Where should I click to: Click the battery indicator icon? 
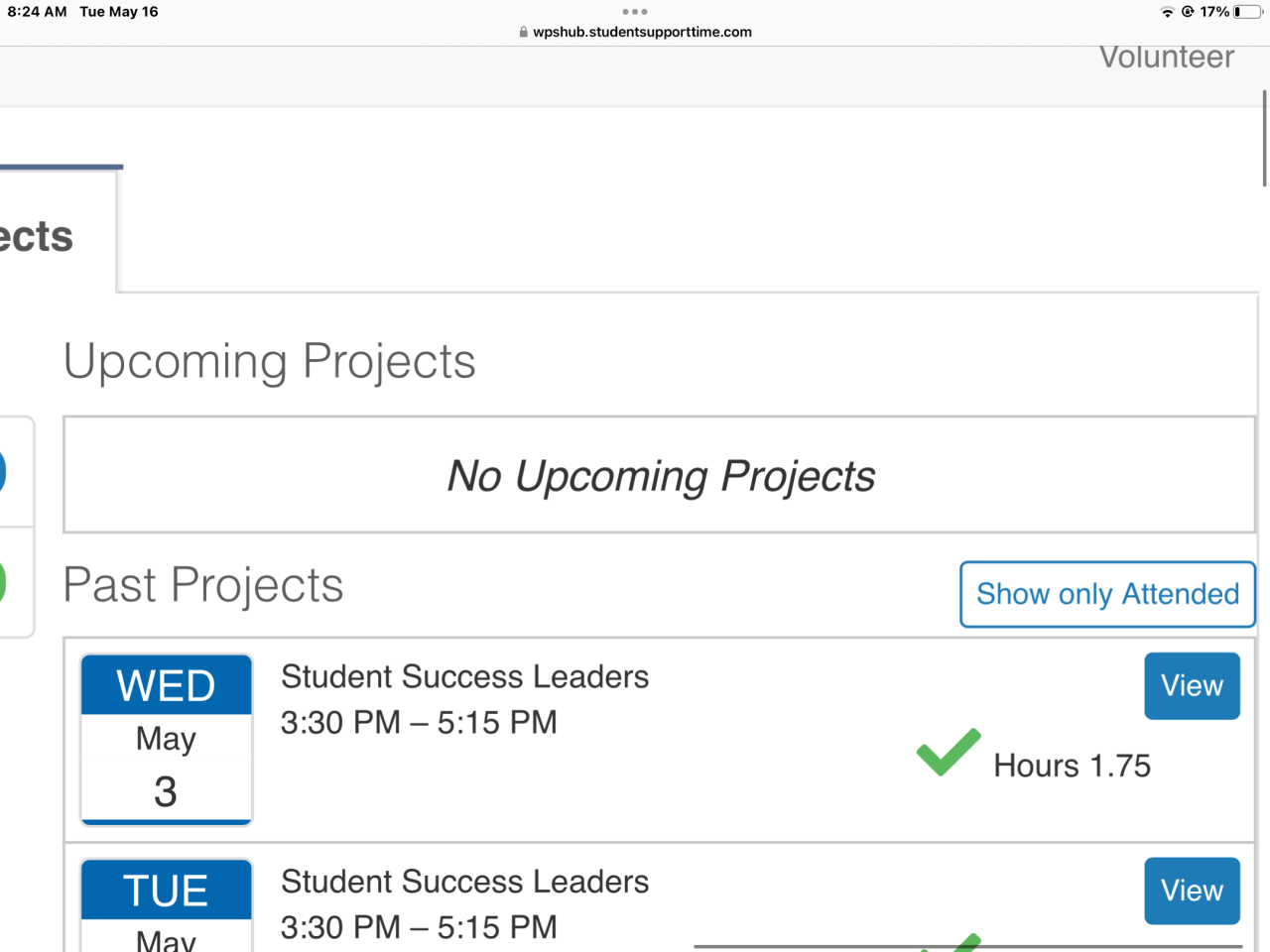pyautogui.click(x=1247, y=12)
